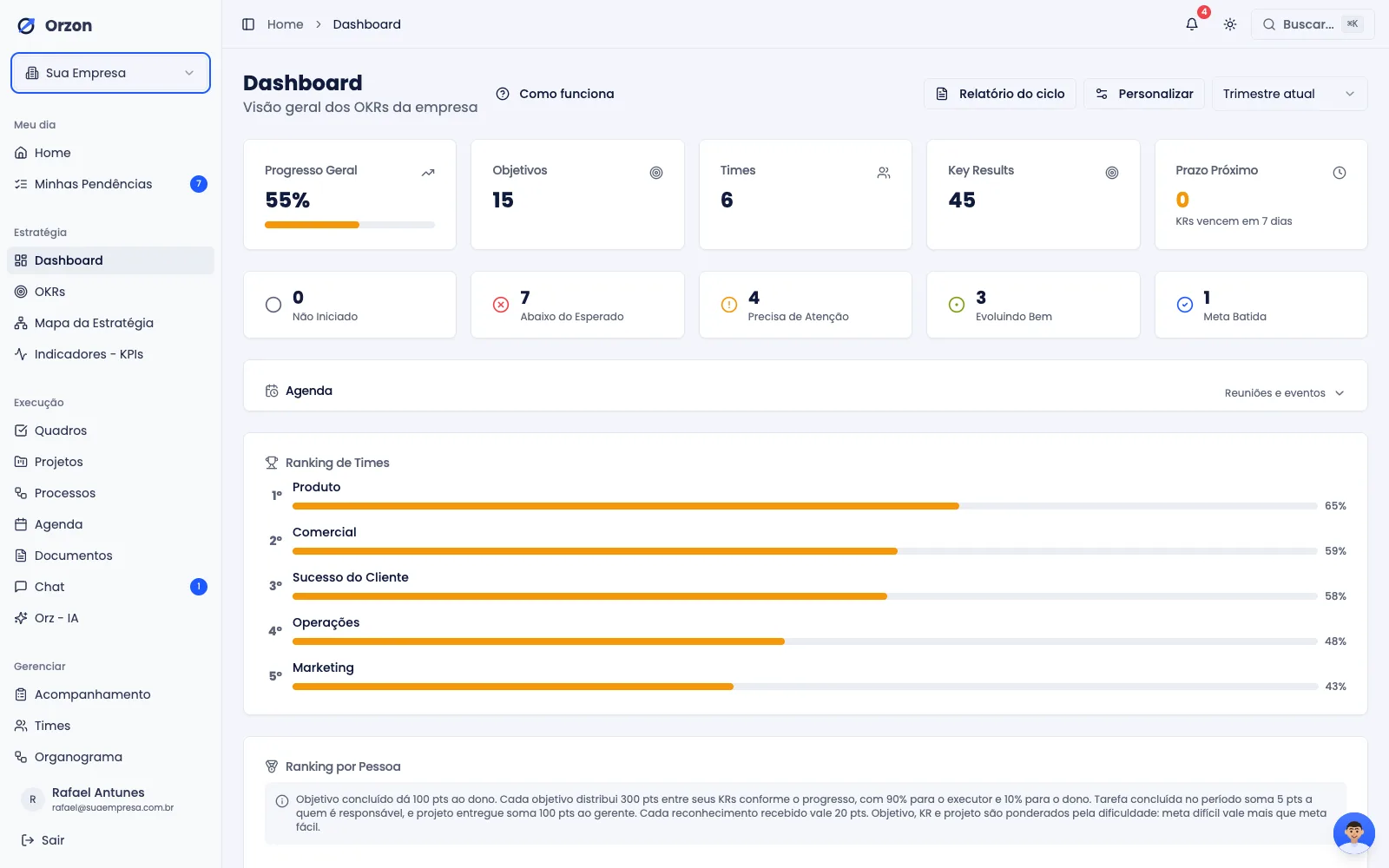The width and height of the screenshot is (1389, 868).
Task: Open Acompanhamento in the sidebar
Action: [x=110, y=694]
